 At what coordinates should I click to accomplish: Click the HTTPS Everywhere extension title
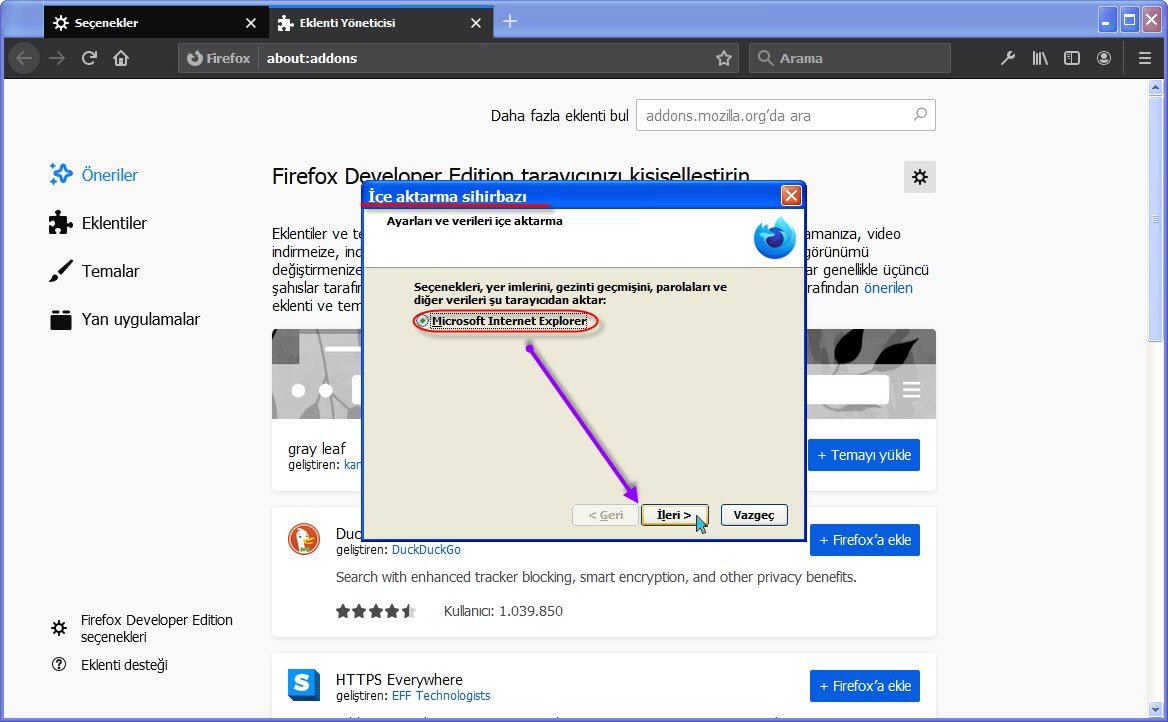[399, 680]
